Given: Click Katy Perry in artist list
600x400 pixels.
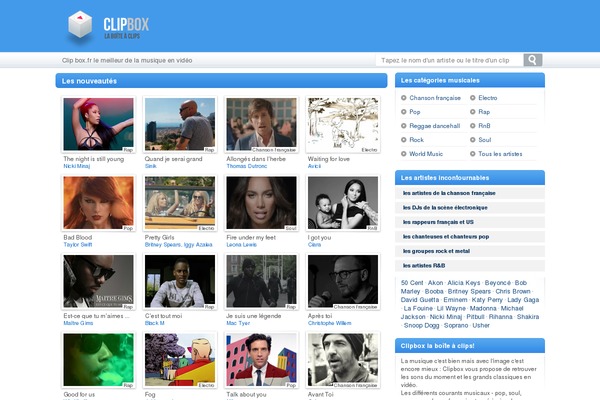Looking at the screenshot, I should (487, 300).
